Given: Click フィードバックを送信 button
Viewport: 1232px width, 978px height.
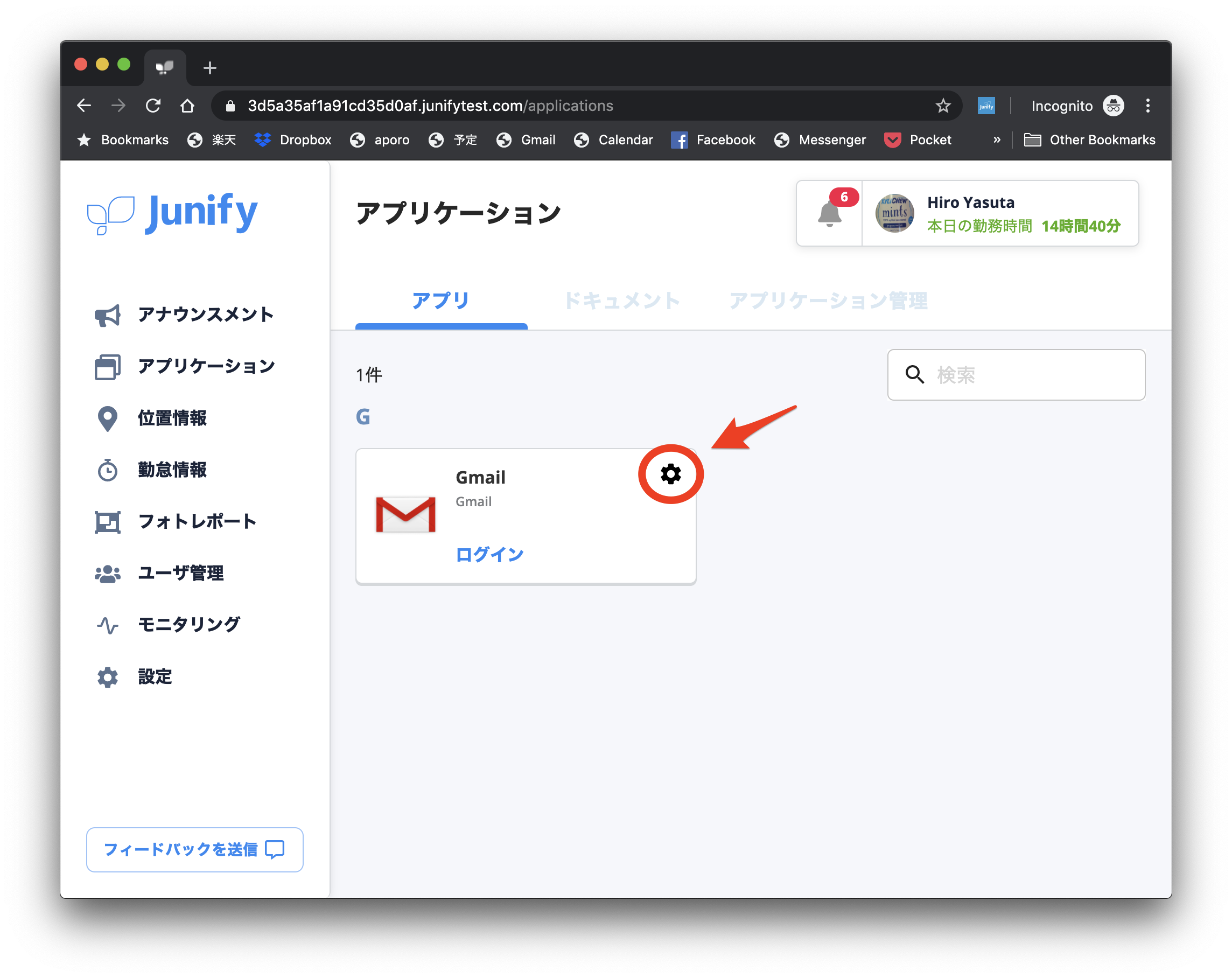Looking at the screenshot, I should coord(194,849).
